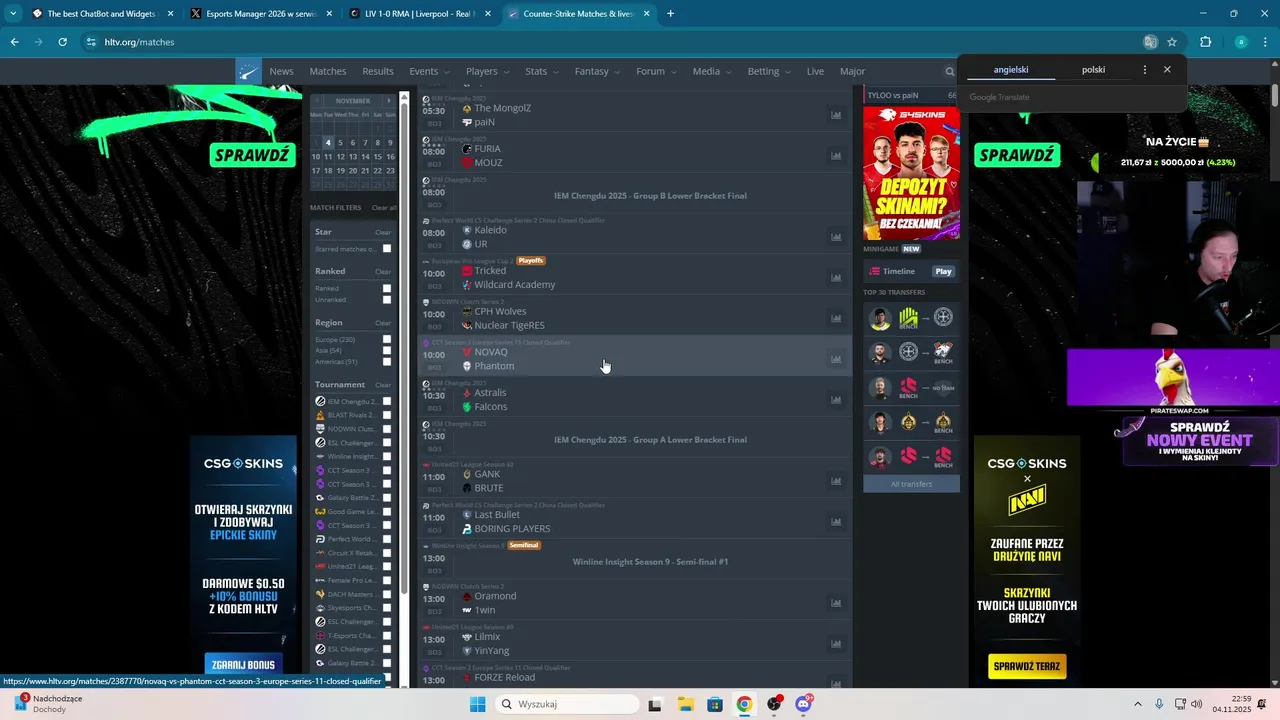The height and width of the screenshot is (720, 1280).
Task: Expand the Forum dropdown menu
Action: (656, 71)
